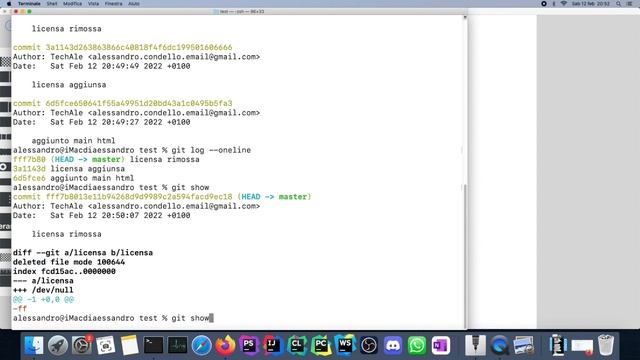Open the Aiuto menu

click(x=134, y=4)
